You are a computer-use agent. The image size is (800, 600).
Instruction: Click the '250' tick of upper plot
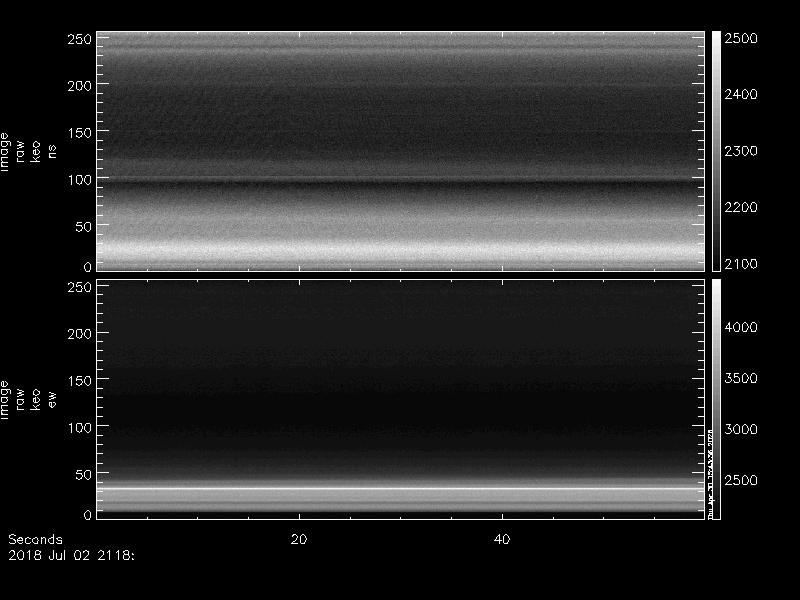(x=80, y=39)
